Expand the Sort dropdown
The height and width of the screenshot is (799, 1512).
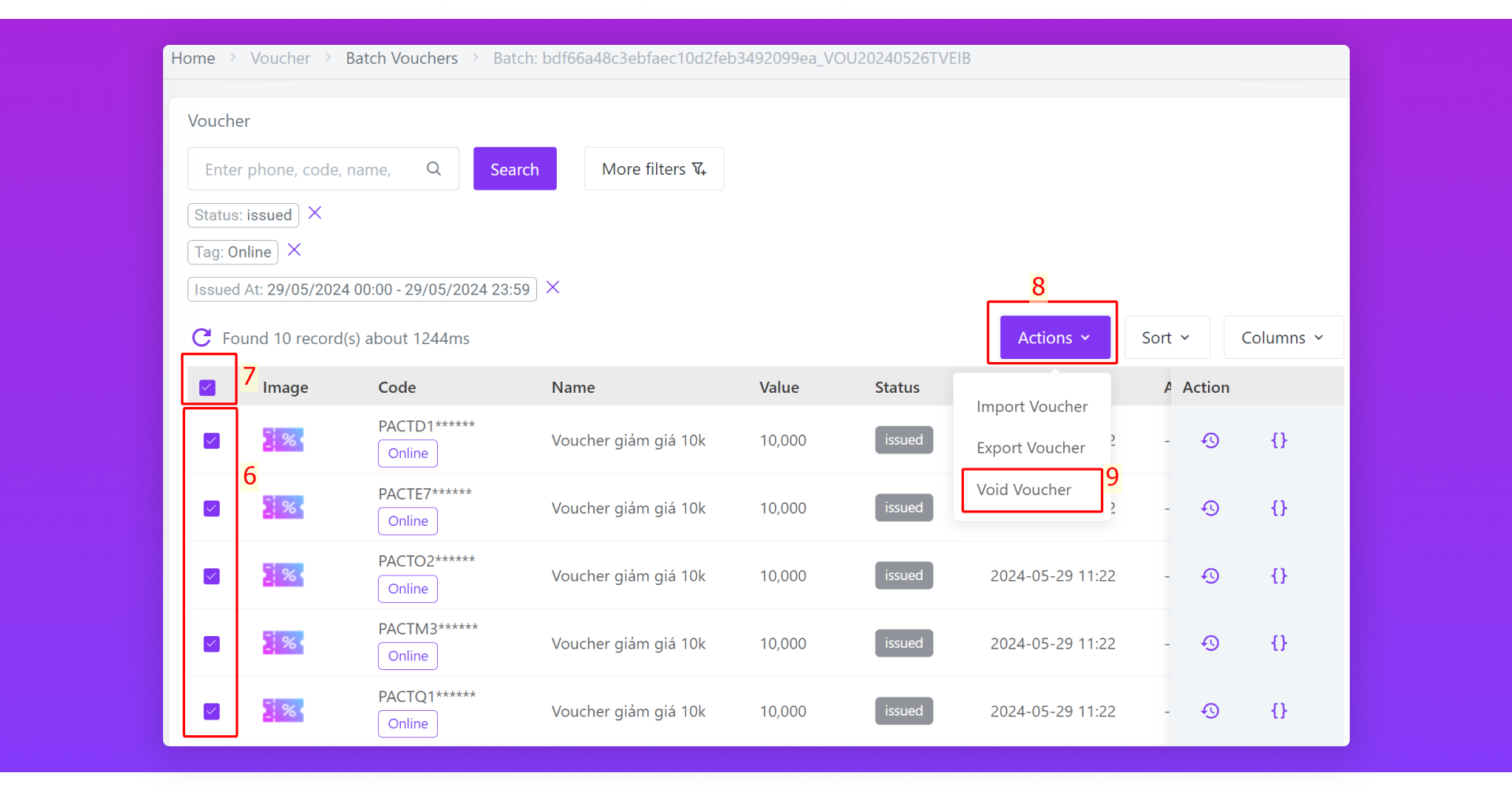click(x=1166, y=338)
